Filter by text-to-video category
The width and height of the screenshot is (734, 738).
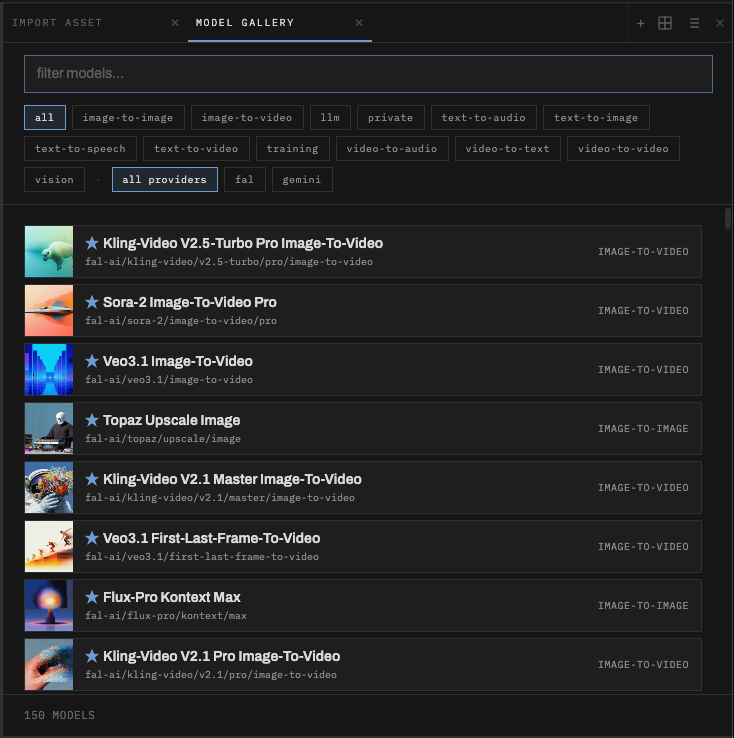point(196,149)
